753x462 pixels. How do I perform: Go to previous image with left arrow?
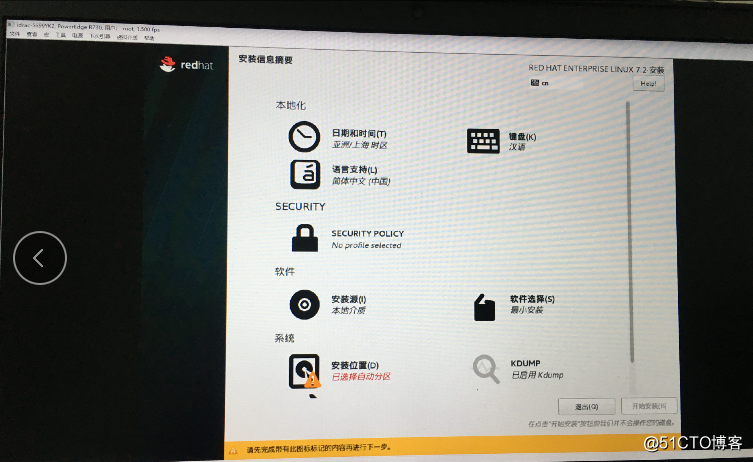40,258
